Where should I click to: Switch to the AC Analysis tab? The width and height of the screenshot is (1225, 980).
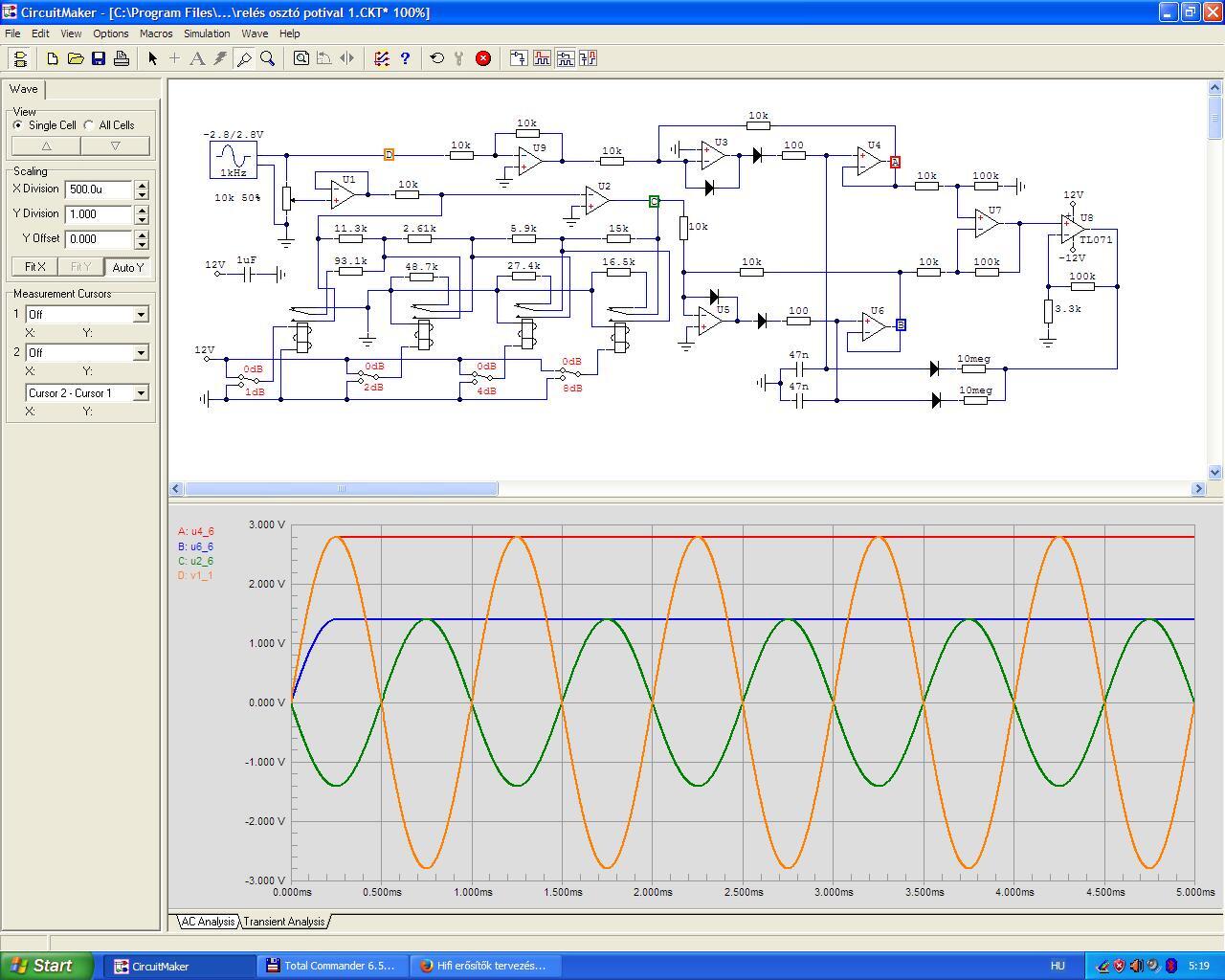click(208, 922)
